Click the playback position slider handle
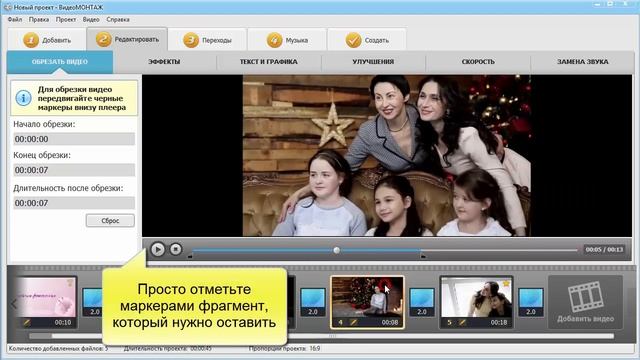640x360 pixels. pos(336,250)
